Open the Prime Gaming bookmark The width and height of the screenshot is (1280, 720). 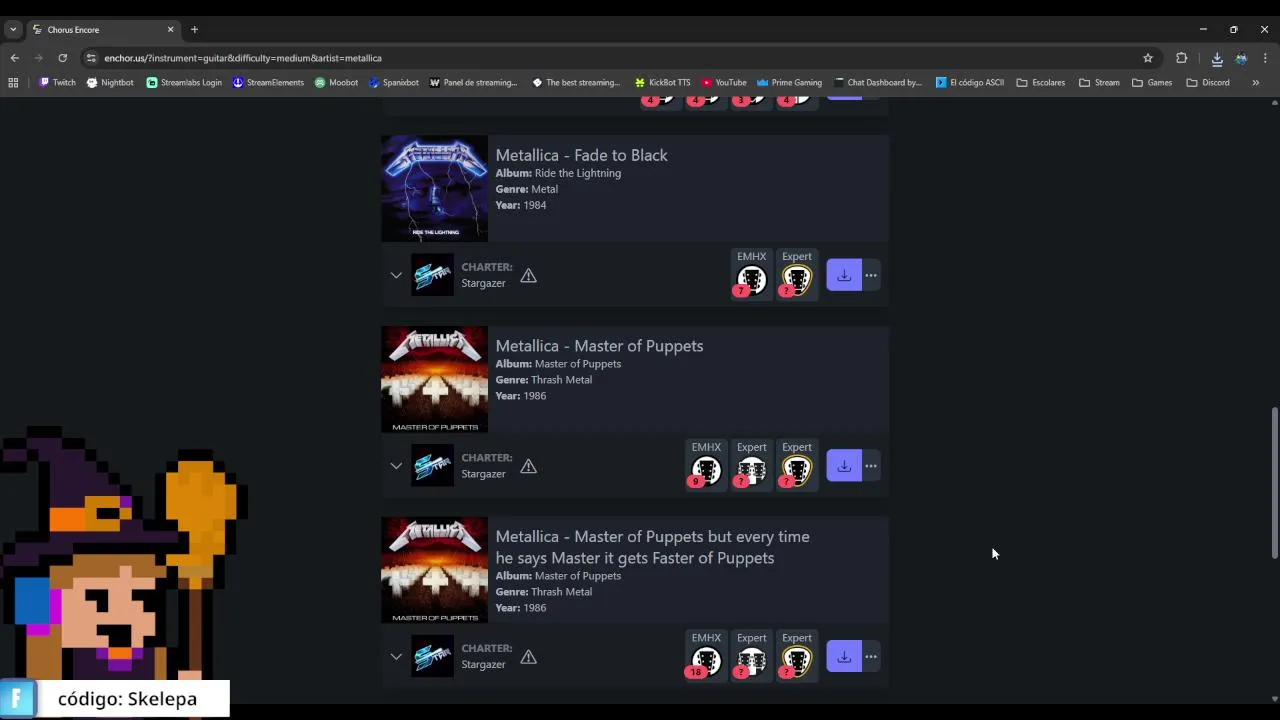[789, 83]
